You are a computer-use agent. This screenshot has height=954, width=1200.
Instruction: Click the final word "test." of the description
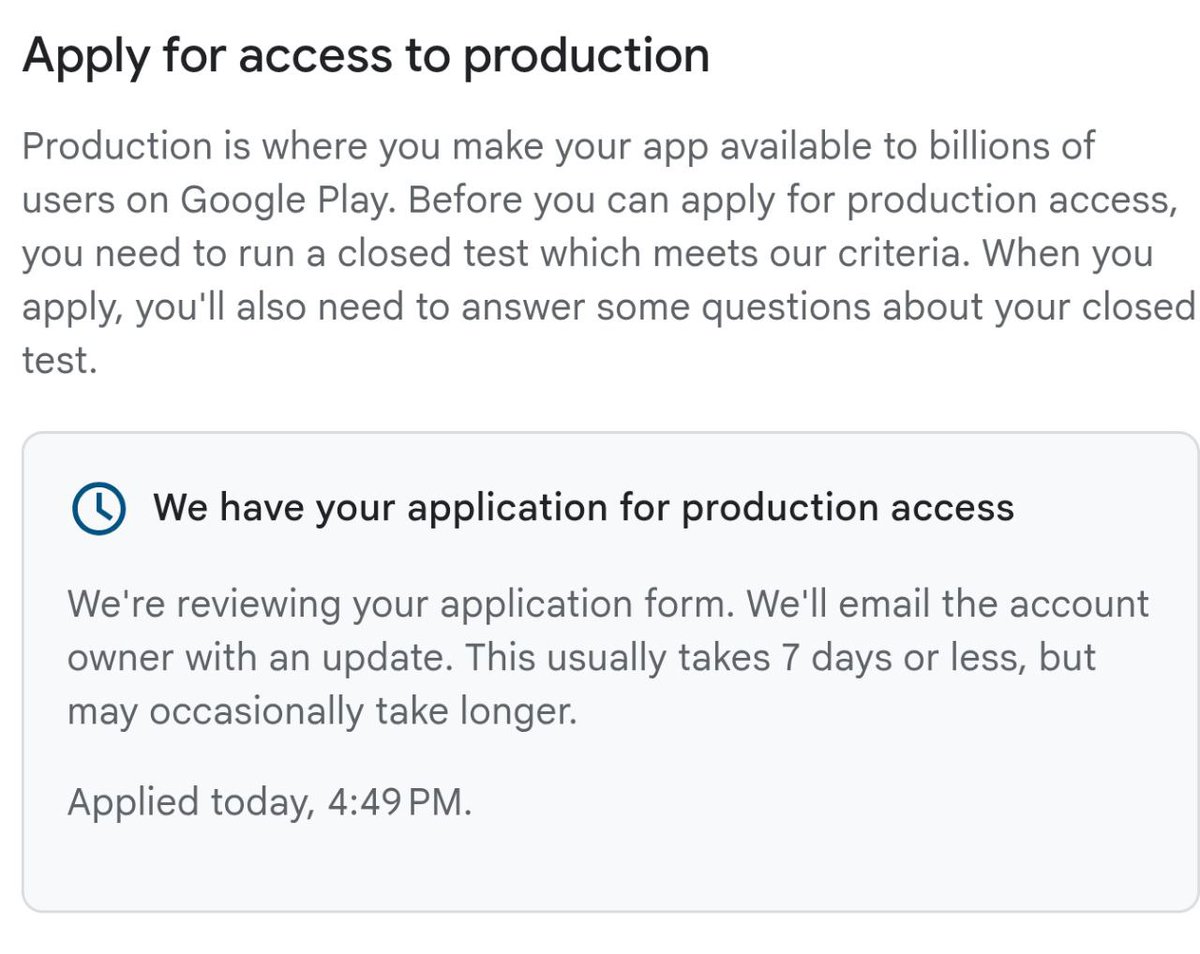pyautogui.click(x=59, y=361)
